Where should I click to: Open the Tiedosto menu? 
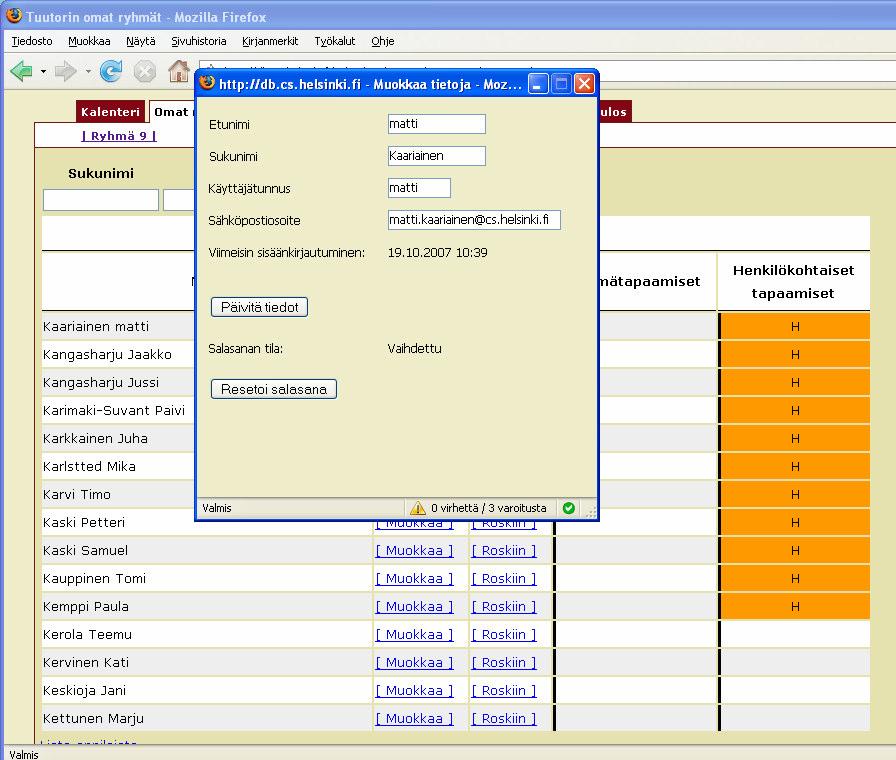(x=32, y=41)
